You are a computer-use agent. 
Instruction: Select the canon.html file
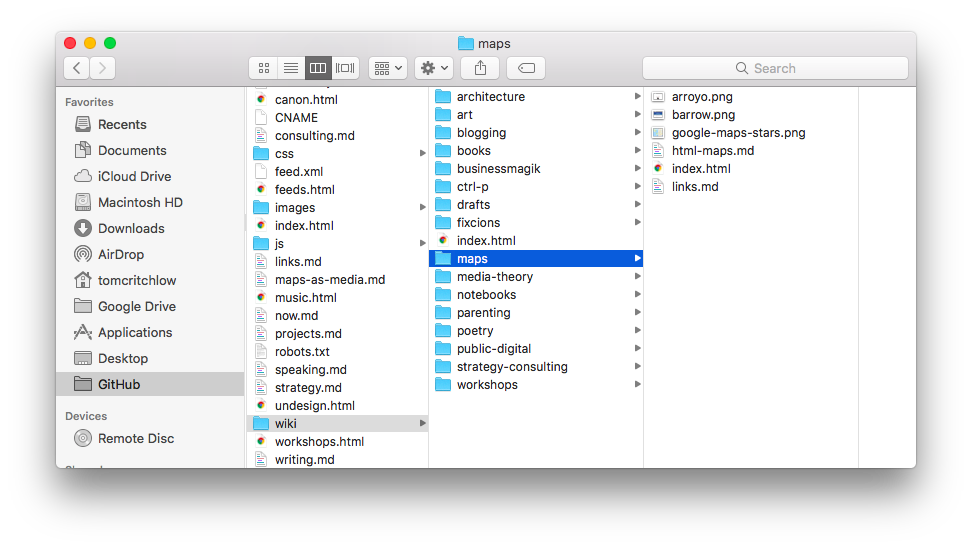click(337, 100)
